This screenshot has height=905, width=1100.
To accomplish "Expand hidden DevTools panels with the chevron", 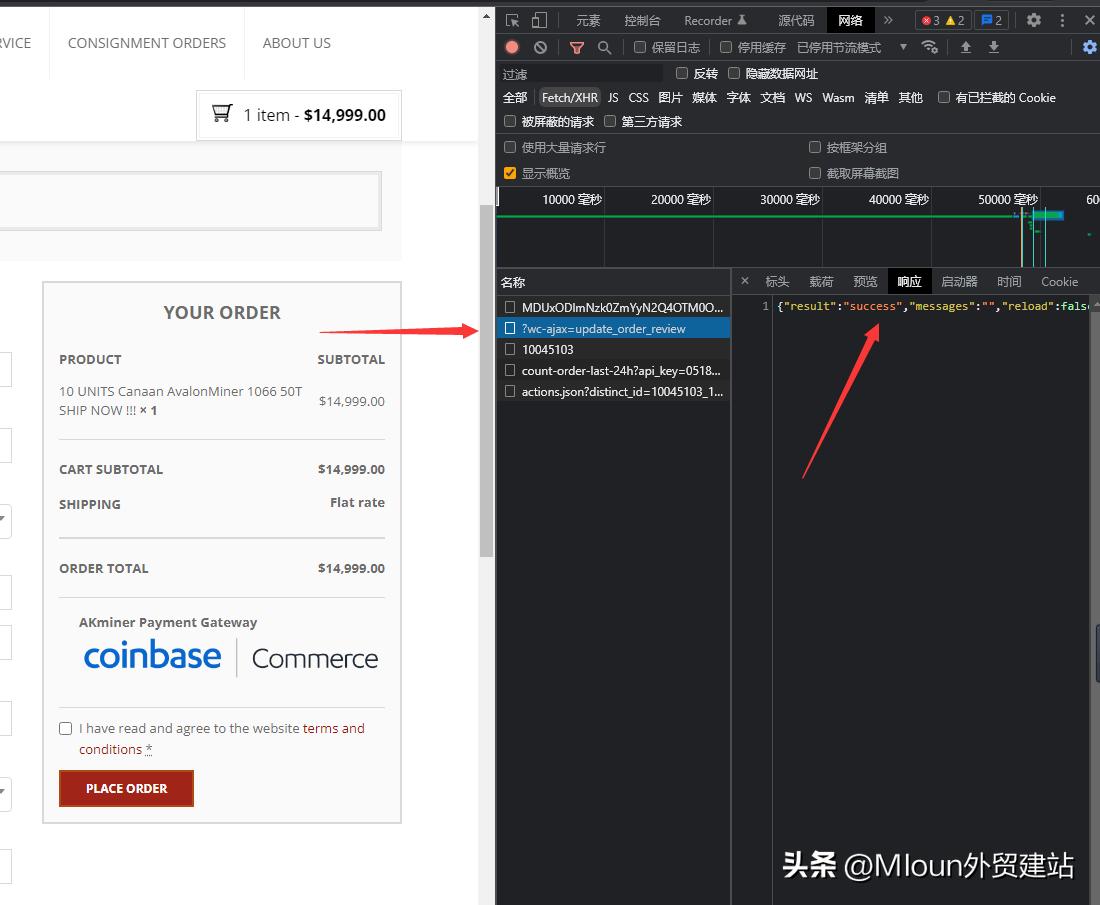I will [x=887, y=20].
